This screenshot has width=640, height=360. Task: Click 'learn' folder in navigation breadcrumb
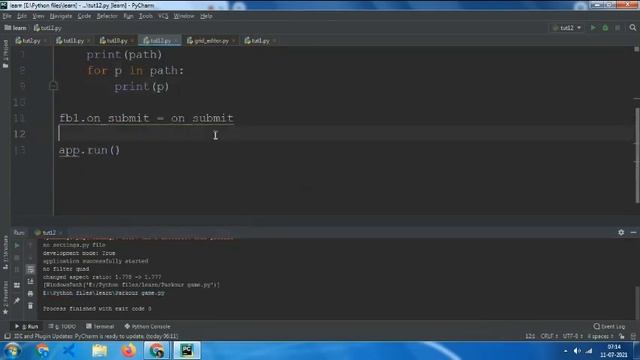(x=15, y=28)
